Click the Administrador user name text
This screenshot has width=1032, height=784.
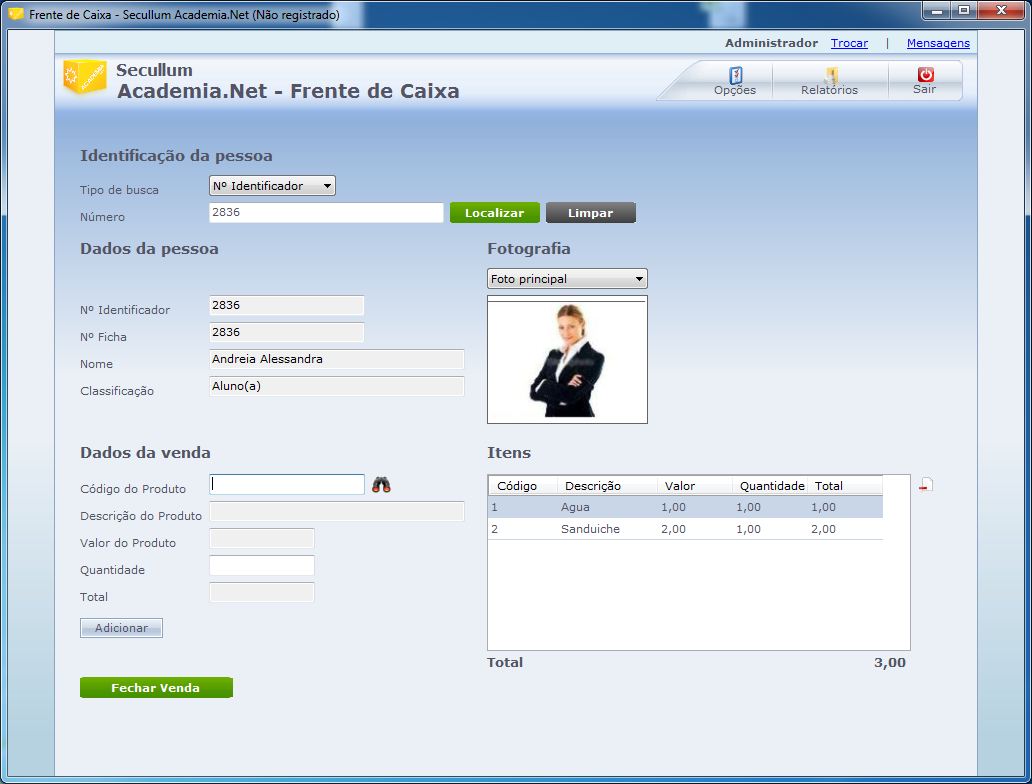[771, 43]
